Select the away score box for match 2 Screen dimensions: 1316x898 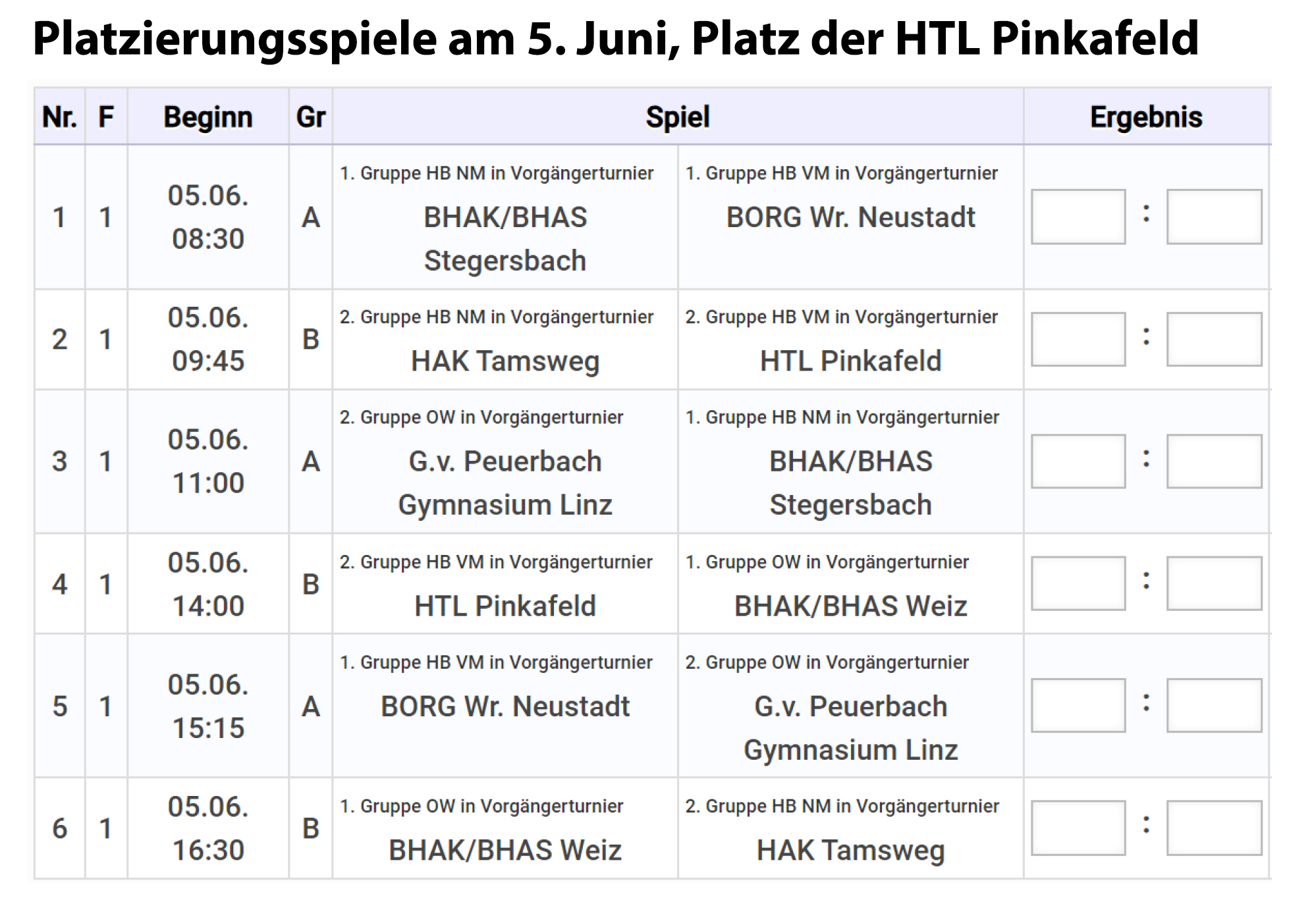coord(1213,339)
